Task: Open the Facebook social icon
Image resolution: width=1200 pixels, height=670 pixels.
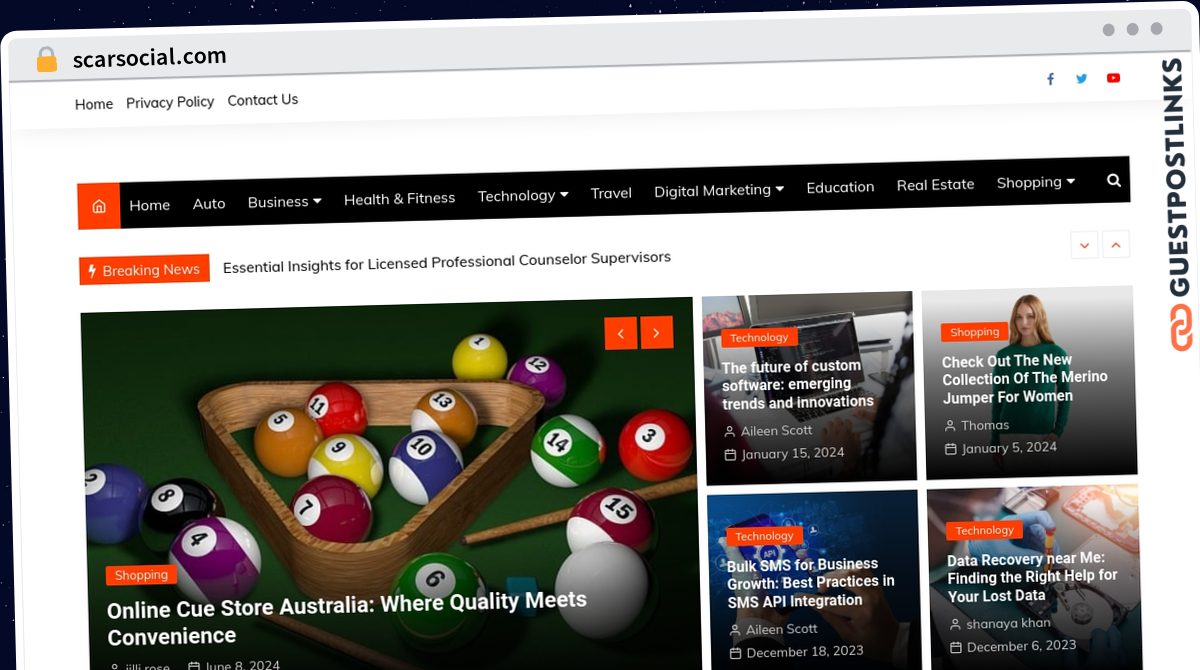Action: point(1050,79)
